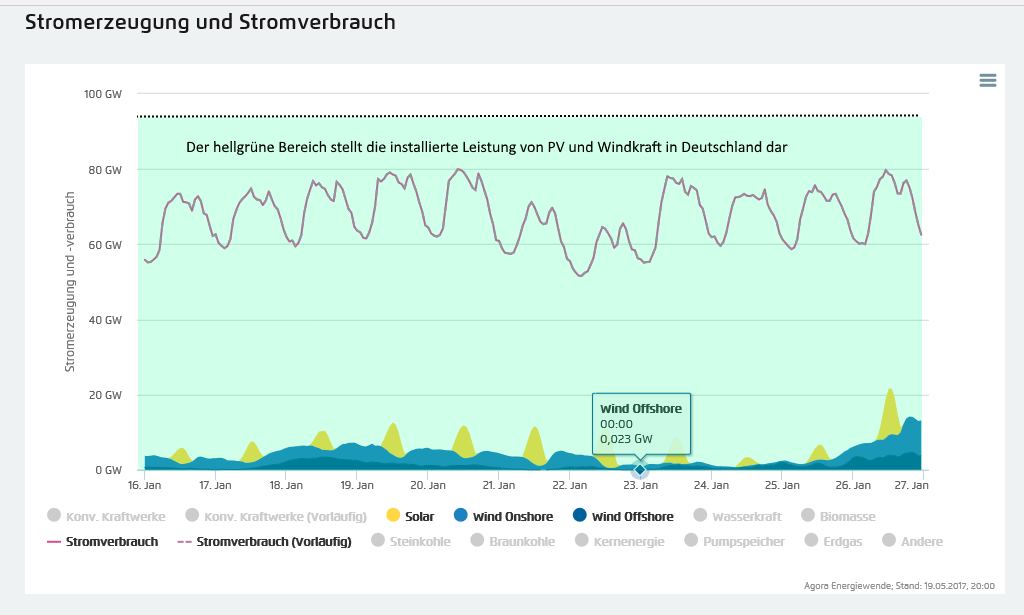1024x615 pixels.
Task: Click the Wind Offshore data point marker
Action: 640,470
